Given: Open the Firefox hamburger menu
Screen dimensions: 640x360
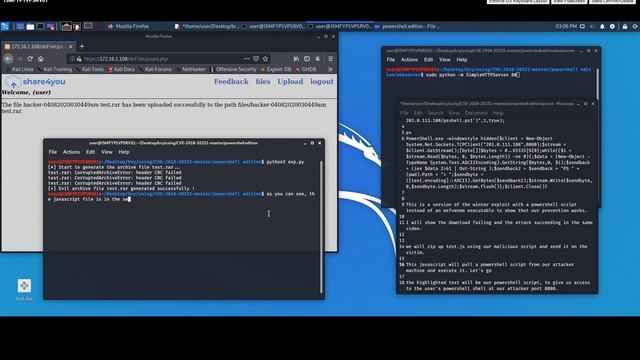Looking at the screenshot, I should (x=331, y=59).
